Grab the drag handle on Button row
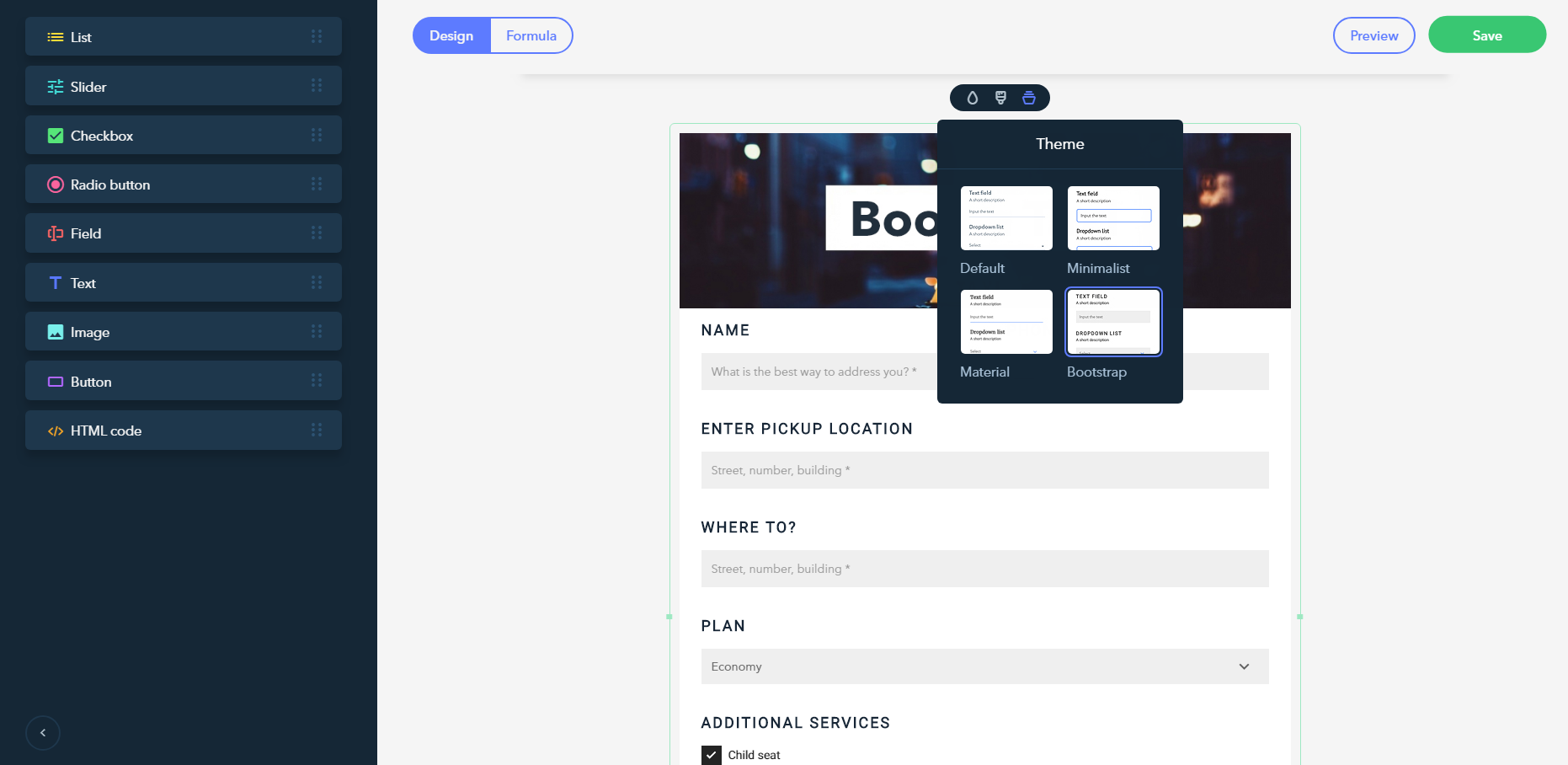The height and width of the screenshot is (765, 1568). [317, 380]
